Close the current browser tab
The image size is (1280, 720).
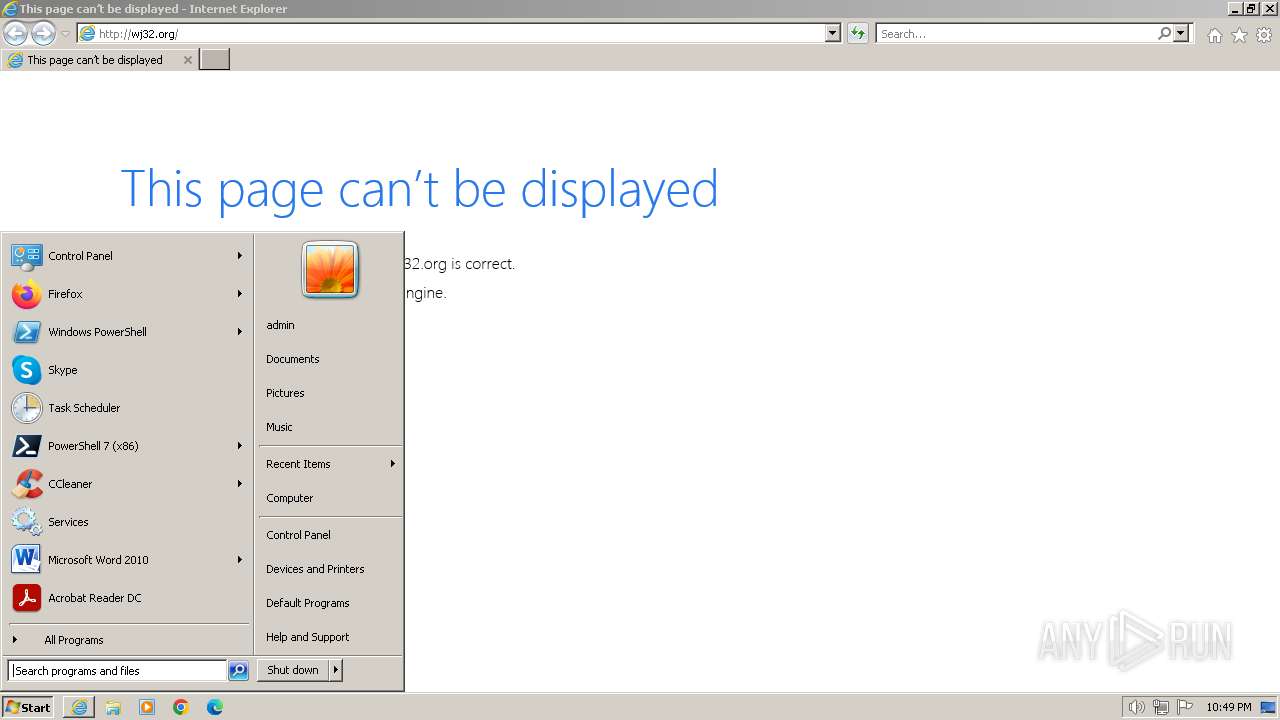point(187,60)
